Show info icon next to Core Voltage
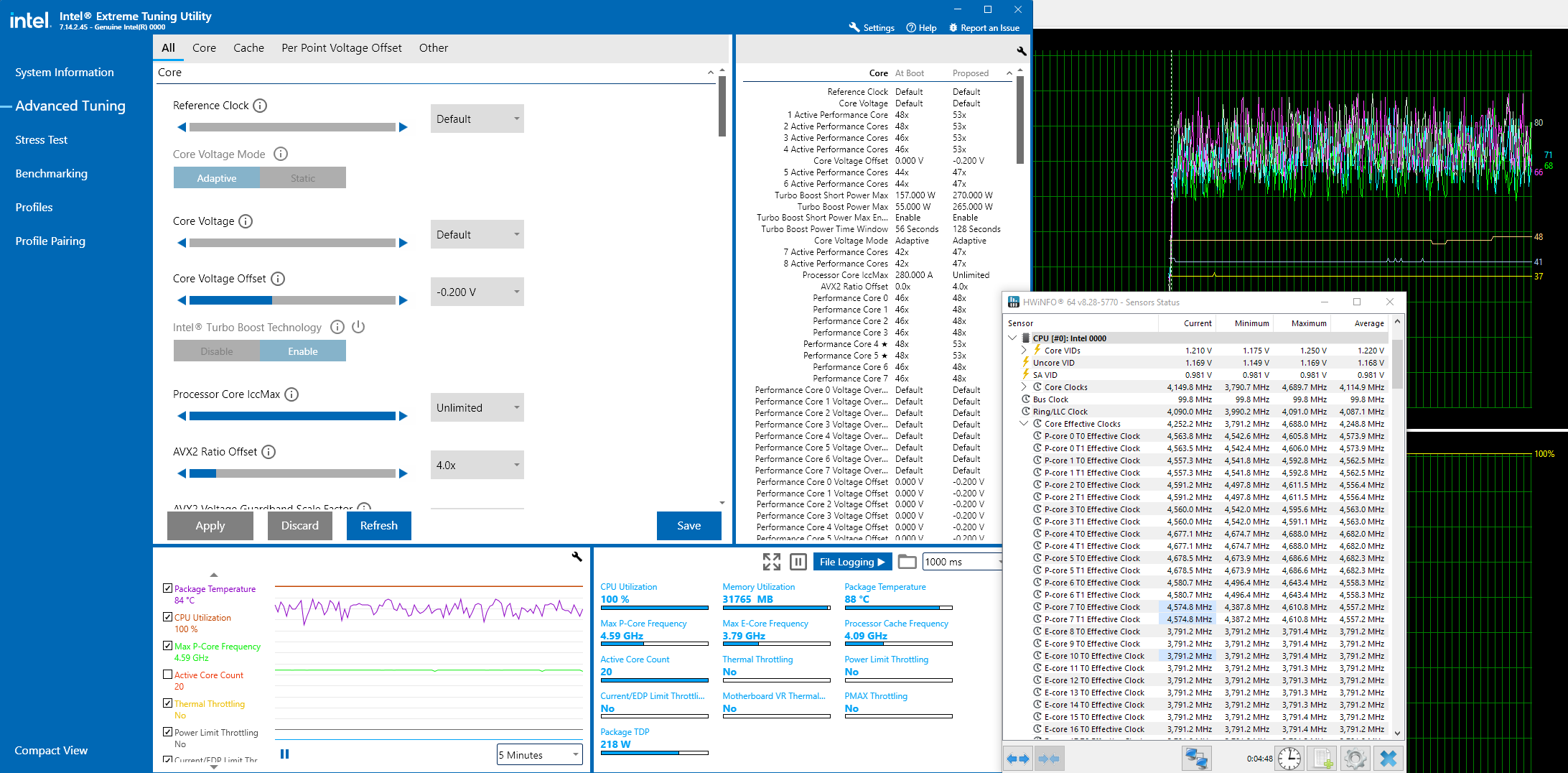The height and width of the screenshot is (773, 1568). click(x=246, y=221)
